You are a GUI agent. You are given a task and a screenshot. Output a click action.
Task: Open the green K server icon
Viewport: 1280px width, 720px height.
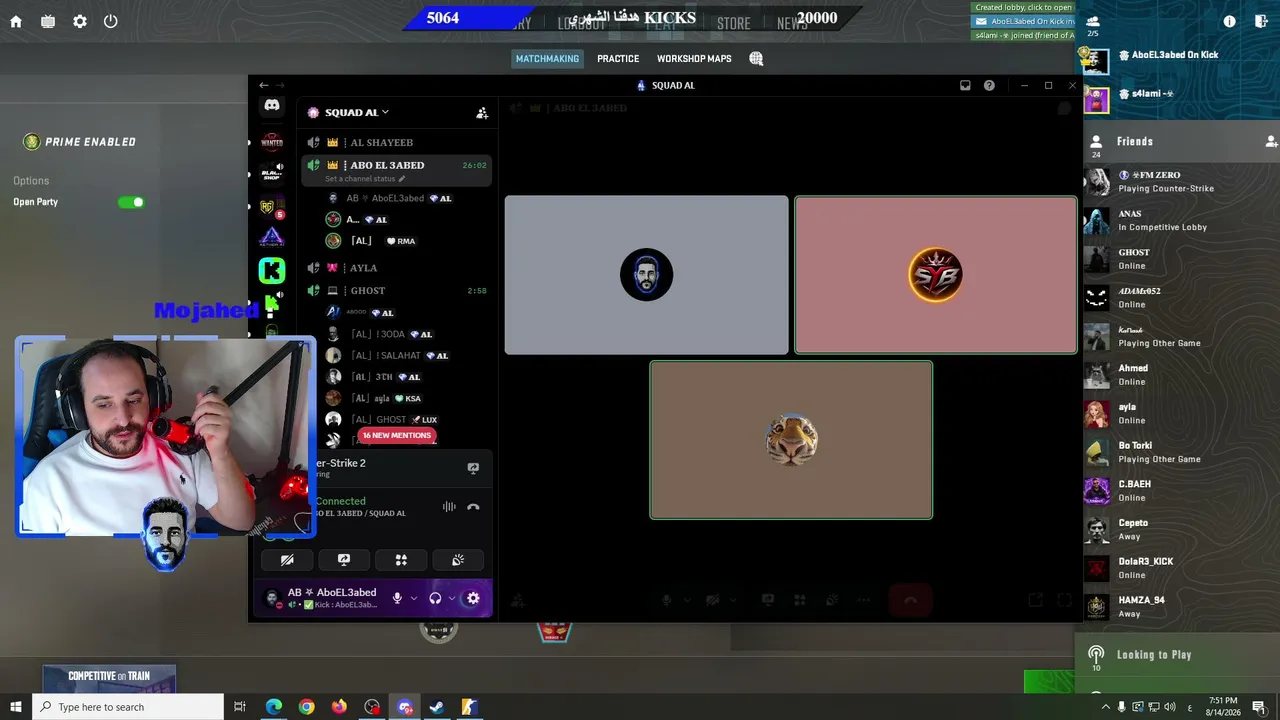[272, 270]
